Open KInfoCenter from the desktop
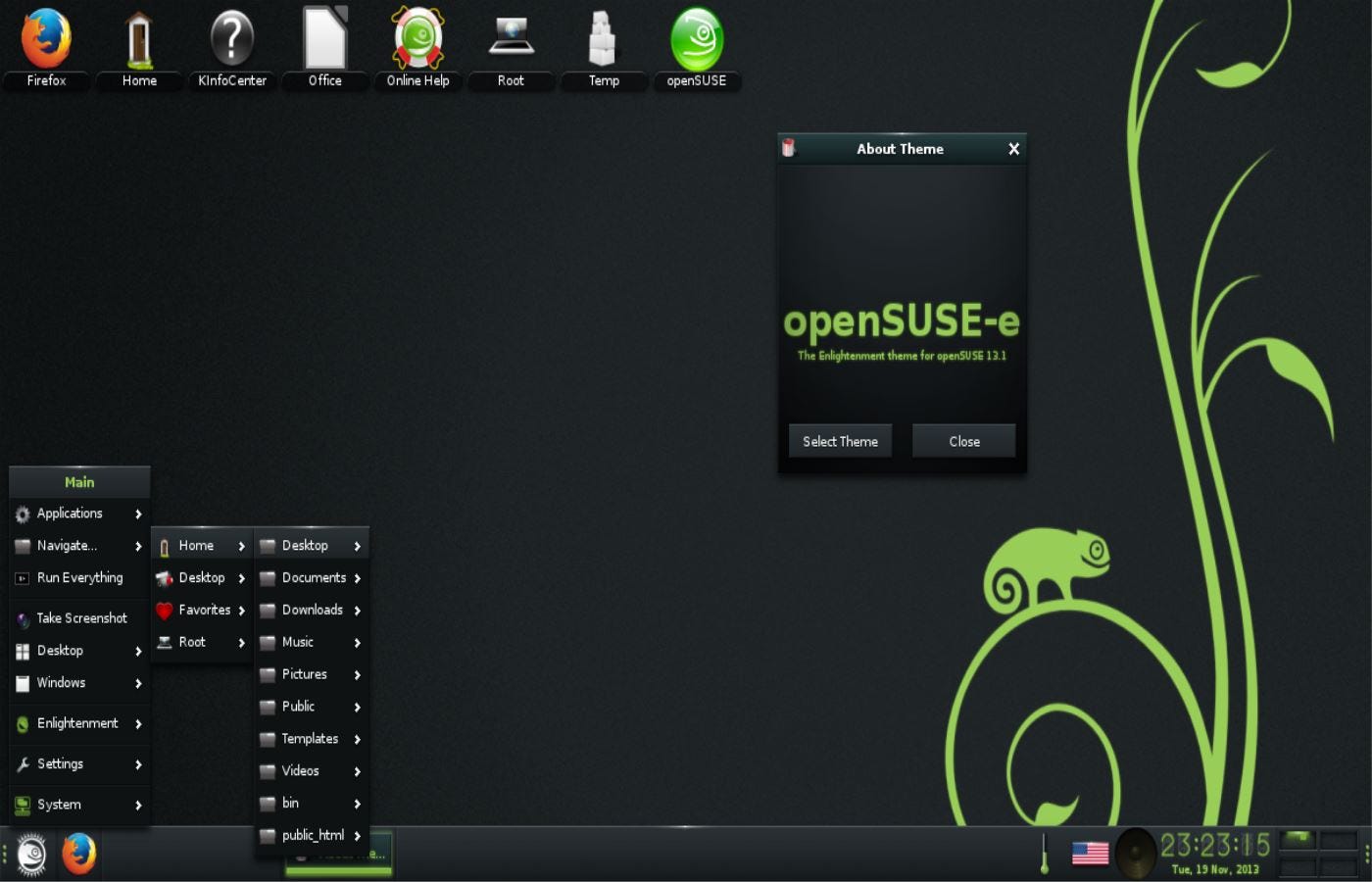This screenshot has width=1372, height=882. click(231, 39)
